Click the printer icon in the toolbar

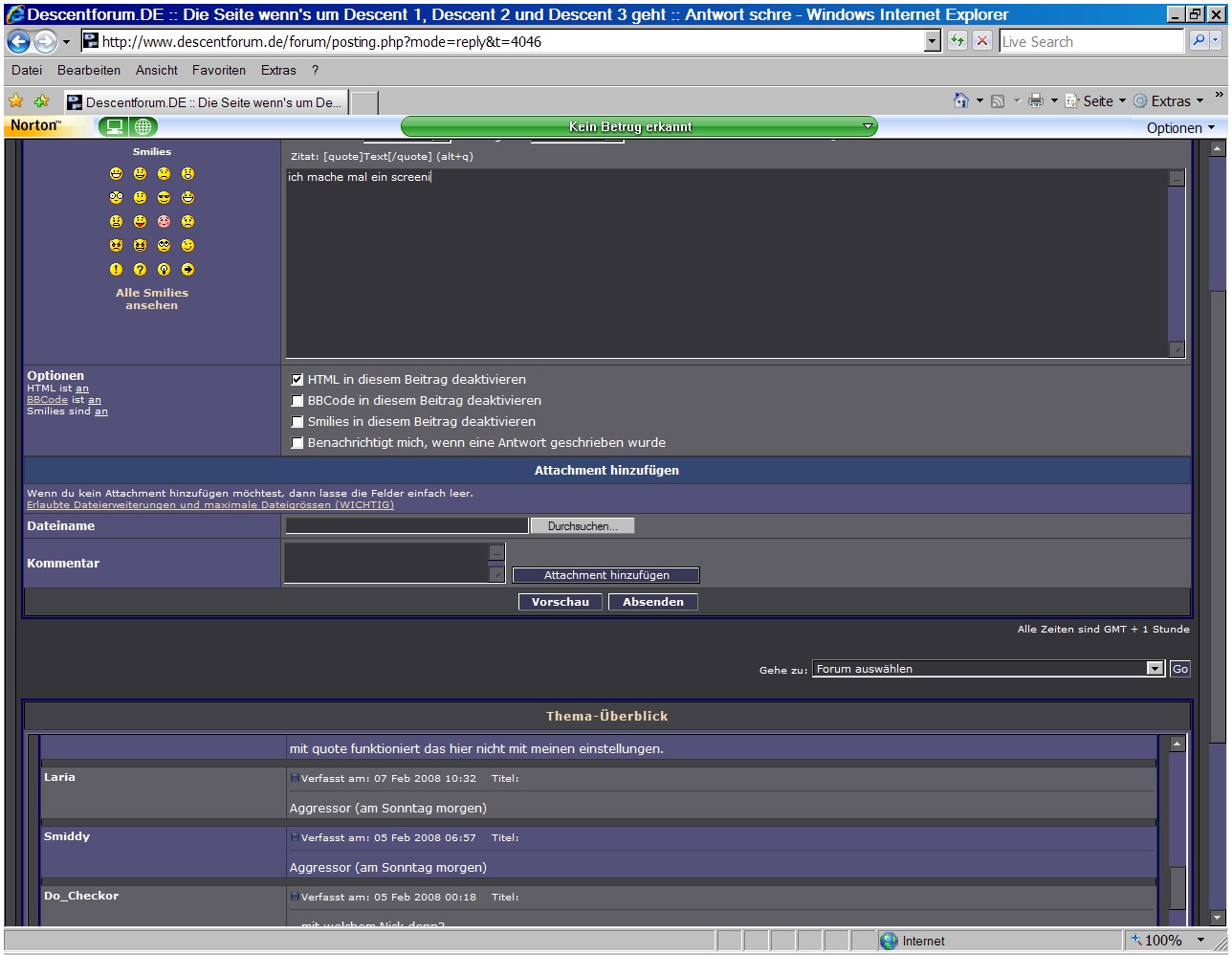pyautogui.click(x=1035, y=101)
